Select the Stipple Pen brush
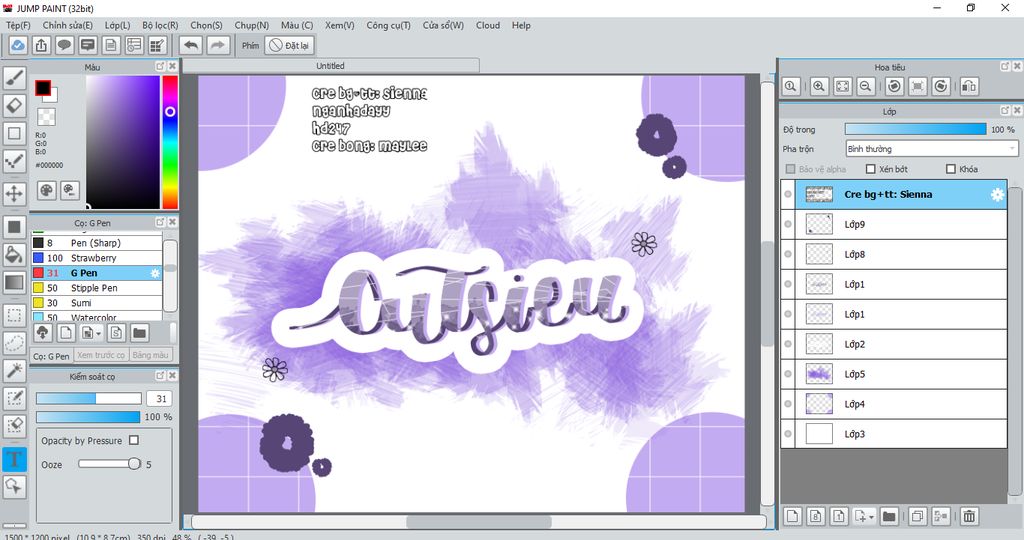 pyautogui.click(x=97, y=288)
